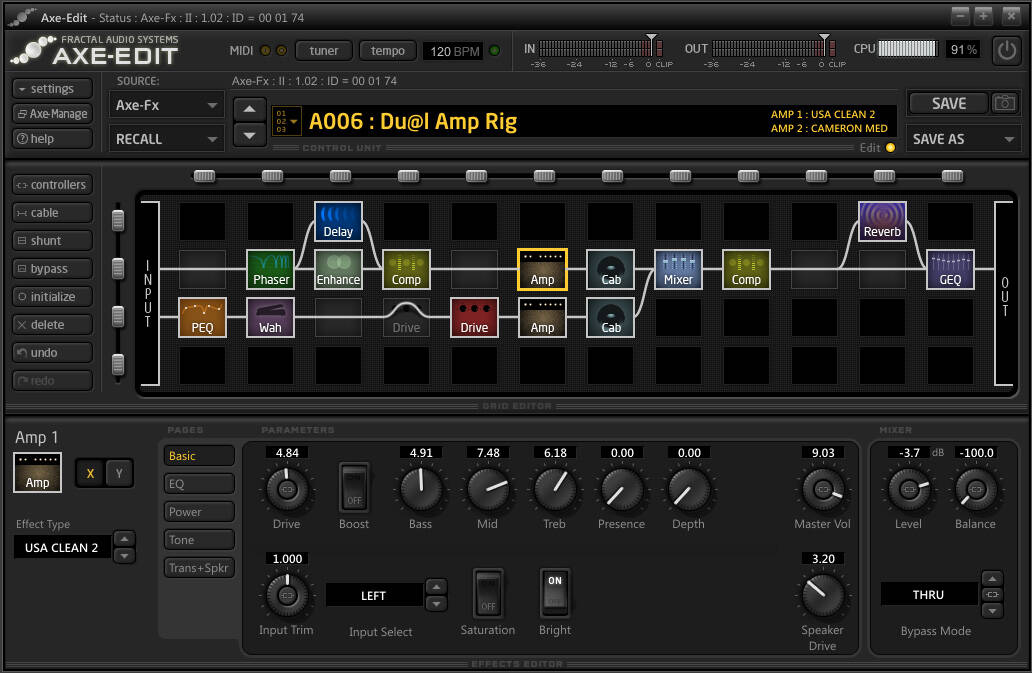Image resolution: width=1032 pixels, height=673 pixels.
Task: Step Bypass Mode up from THRU
Action: pyautogui.click(x=992, y=578)
